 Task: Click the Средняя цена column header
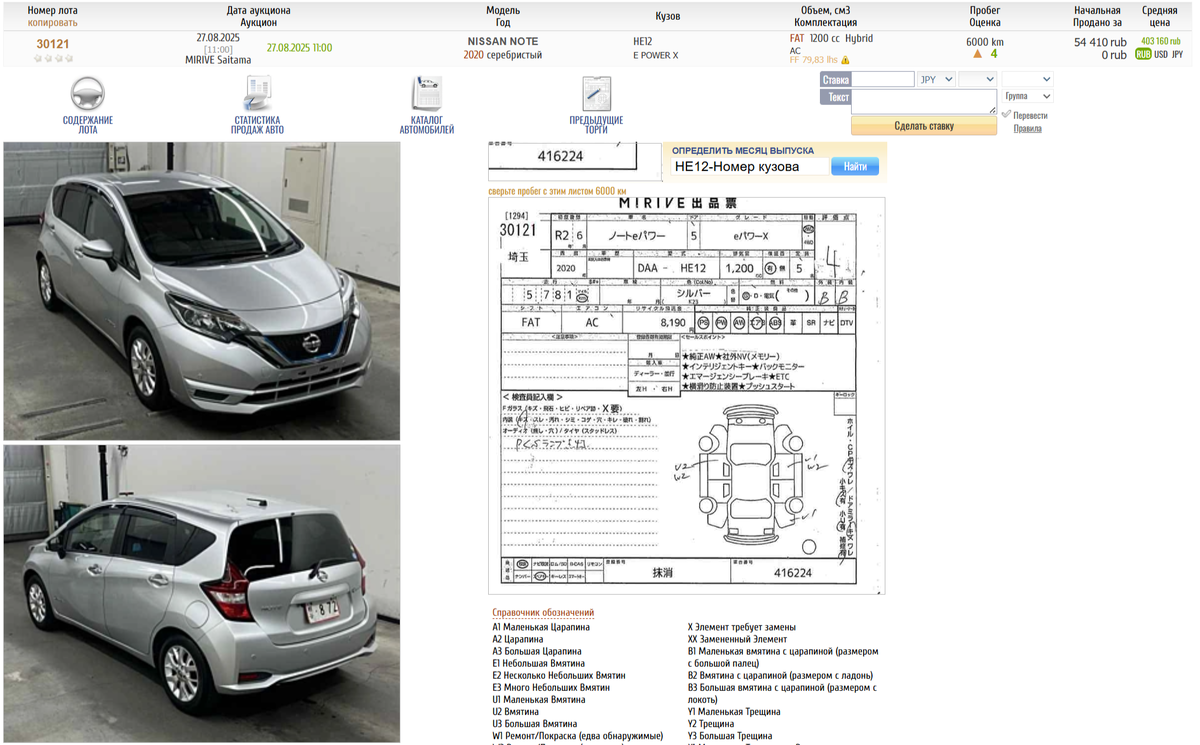click(1160, 16)
